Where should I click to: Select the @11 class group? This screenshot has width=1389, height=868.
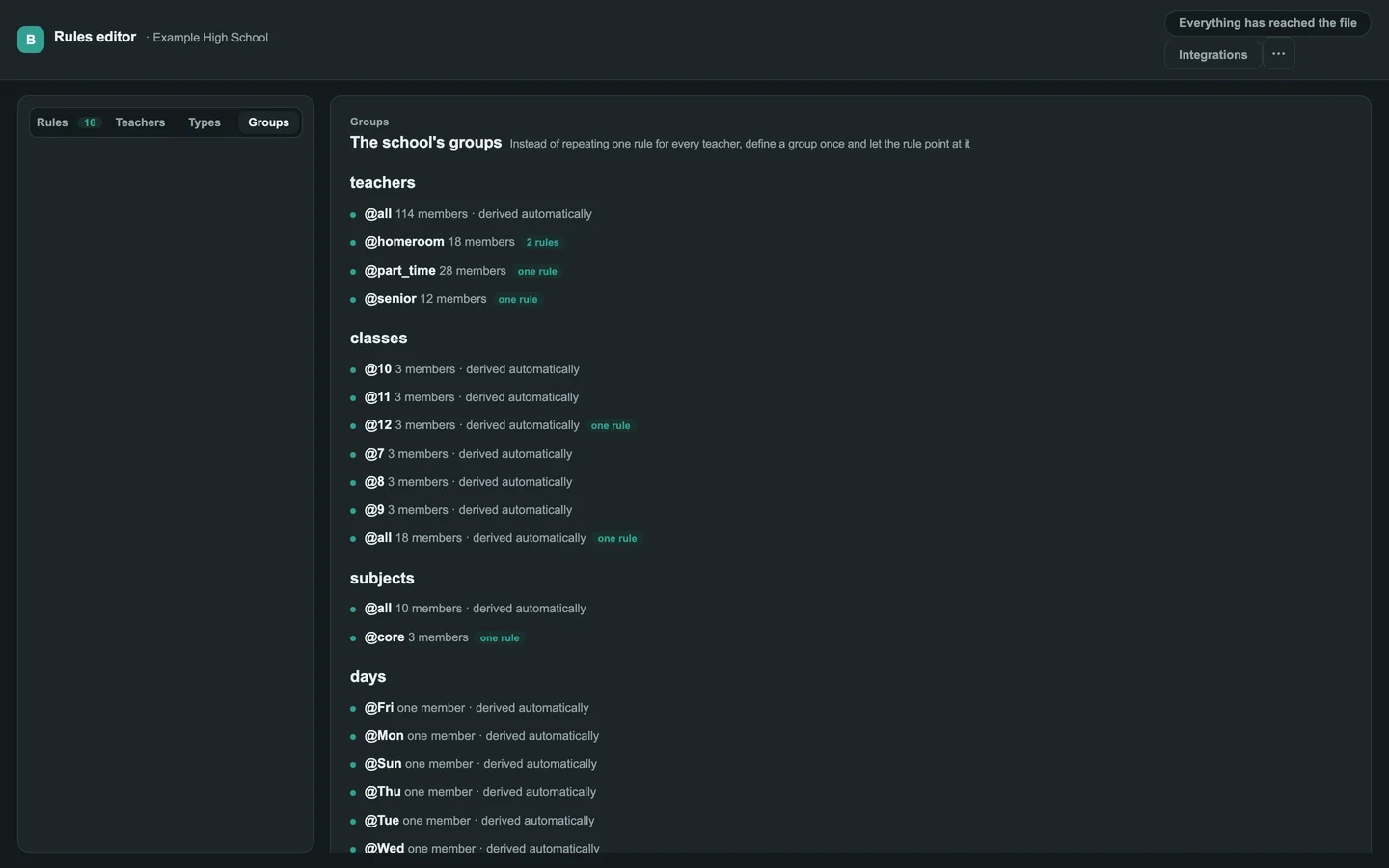pyautogui.click(x=377, y=397)
